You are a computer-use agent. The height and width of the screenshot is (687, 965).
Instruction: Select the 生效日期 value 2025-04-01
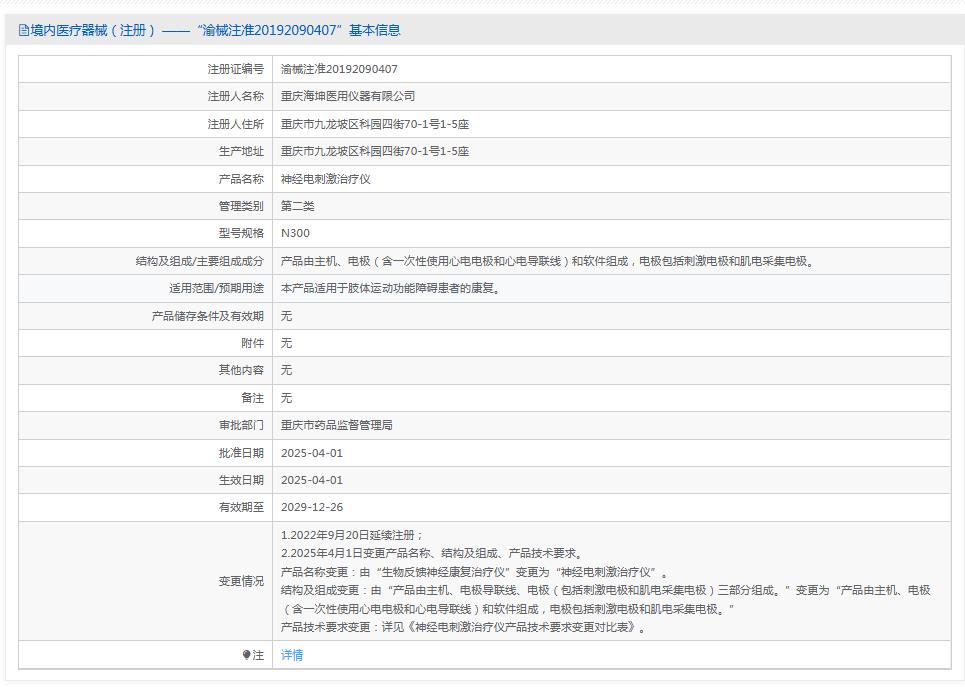click(312, 480)
